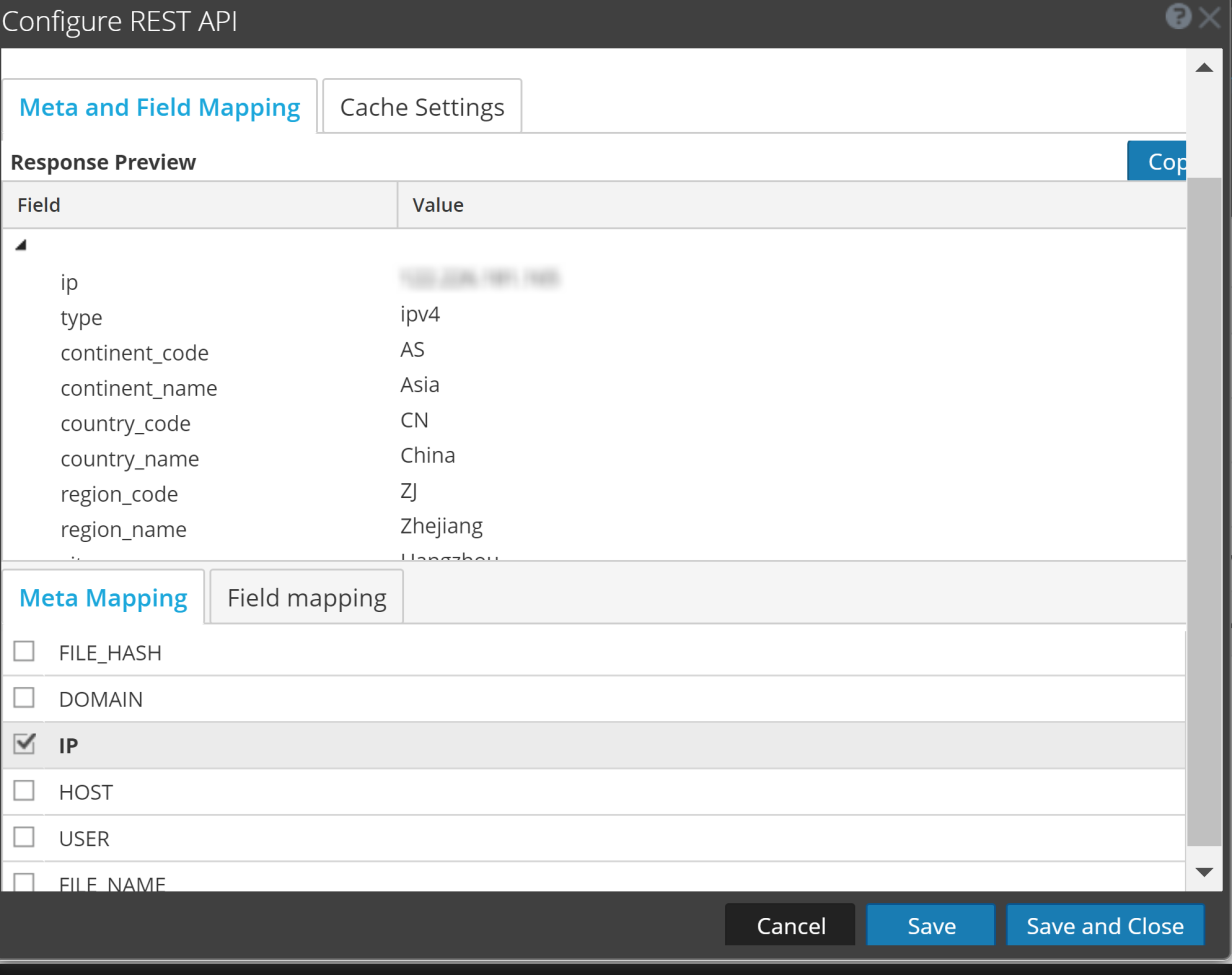1232x975 pixels.
Task: Select the Meta Mapping sub-tab
Action: (x=103, y=598)
